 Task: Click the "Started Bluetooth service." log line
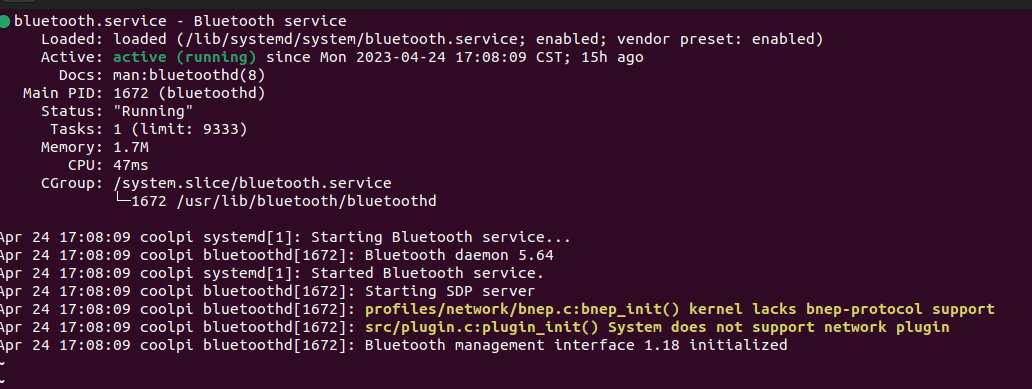coord(427,272)
